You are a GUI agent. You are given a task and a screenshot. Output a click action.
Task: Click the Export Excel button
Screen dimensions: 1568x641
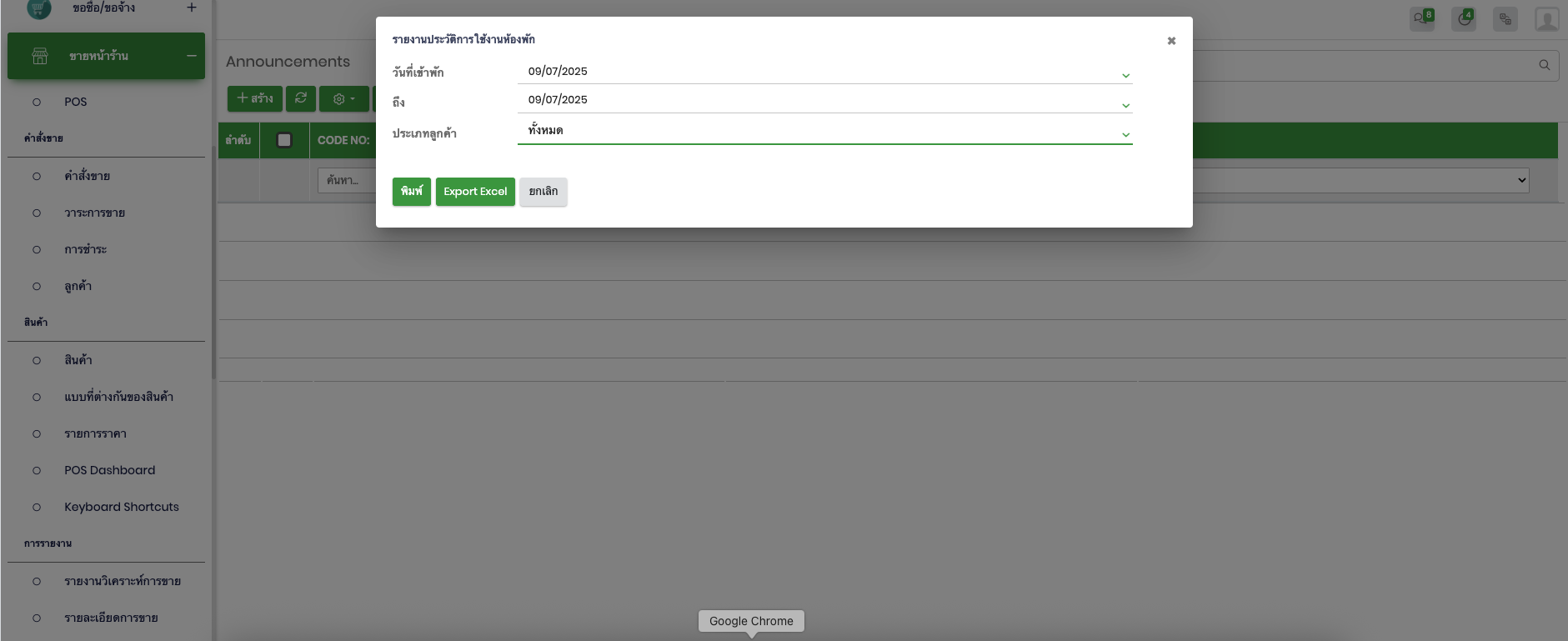tap(475, 192)
